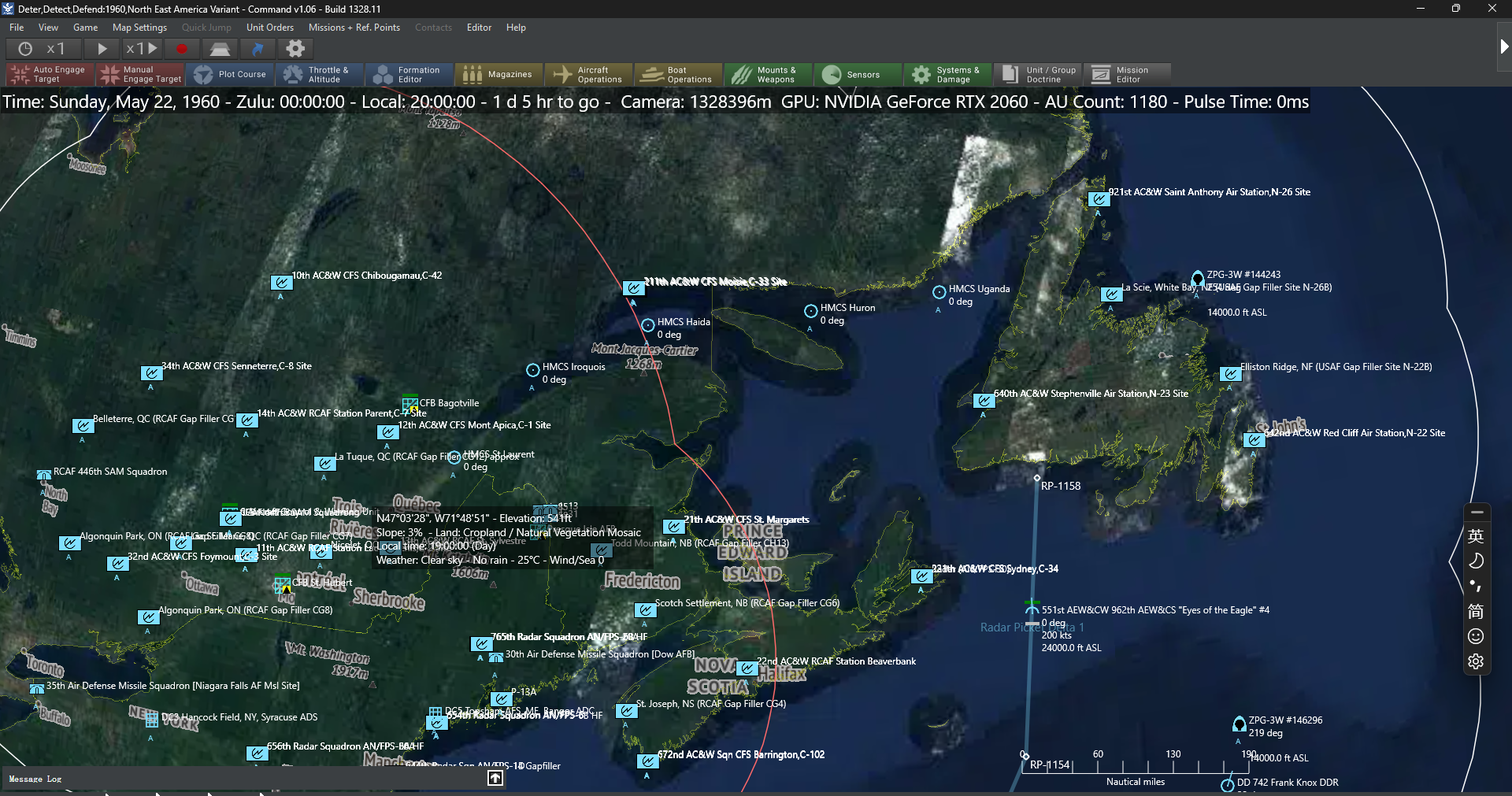Toggle IME half-moon width mode
This screenshot has width=1512, height=796.
tap(1476, 561)
